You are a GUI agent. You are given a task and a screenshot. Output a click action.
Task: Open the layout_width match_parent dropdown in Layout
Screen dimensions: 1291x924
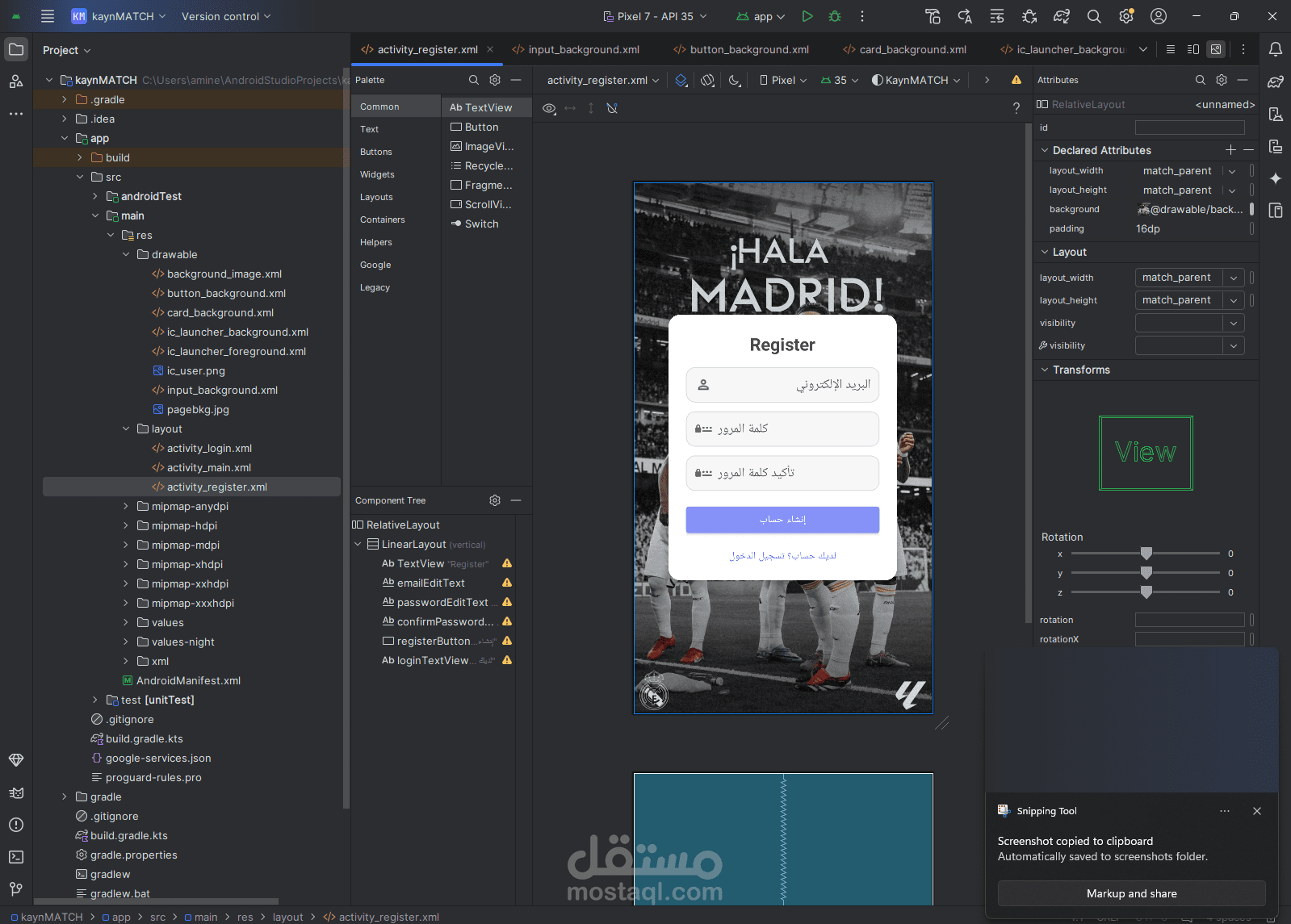coord(1234,278)
